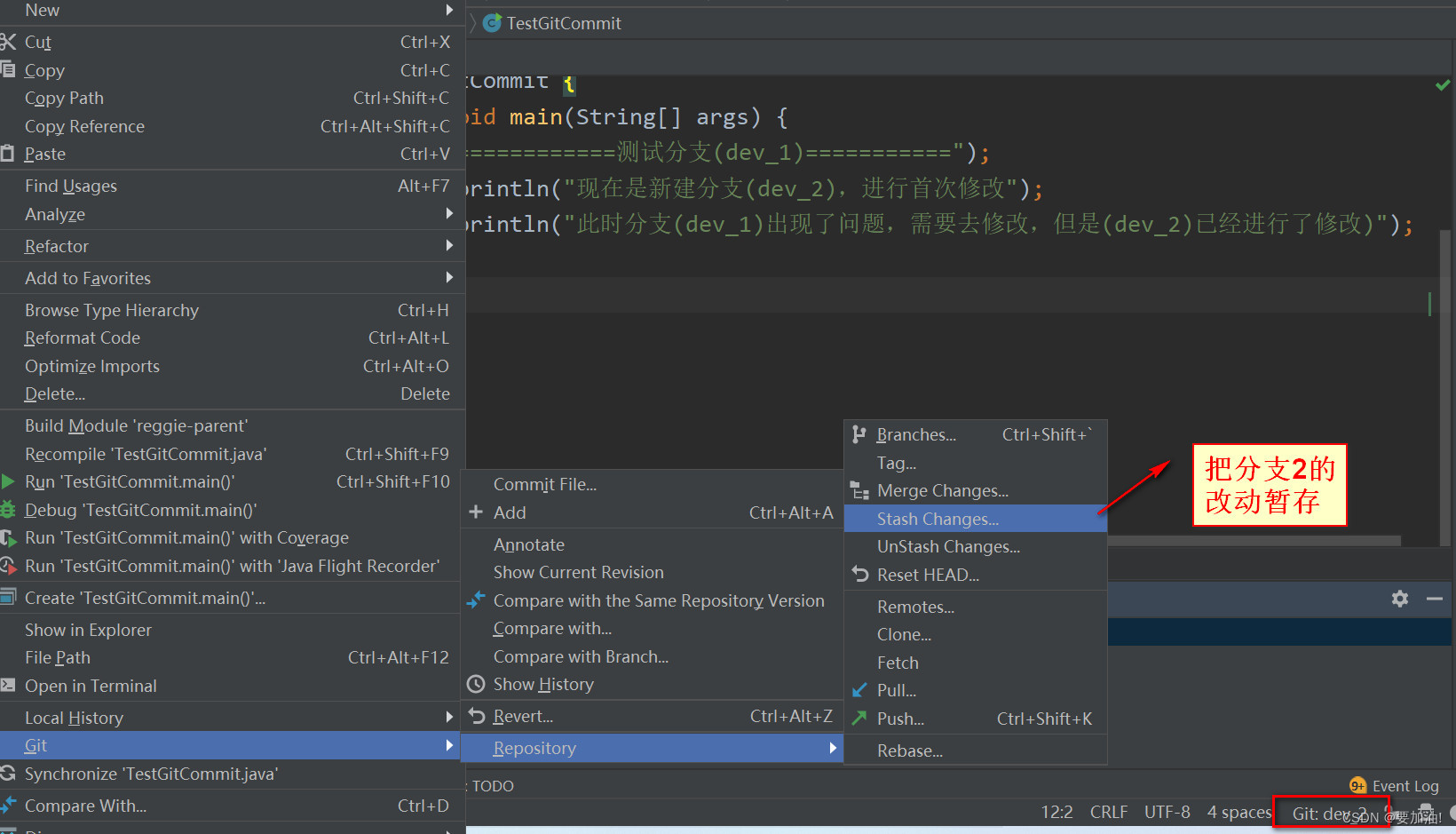Change CRLF line separator in status bar
Viewport: 1456px width, 834px height.
[x=1108, y=812]
